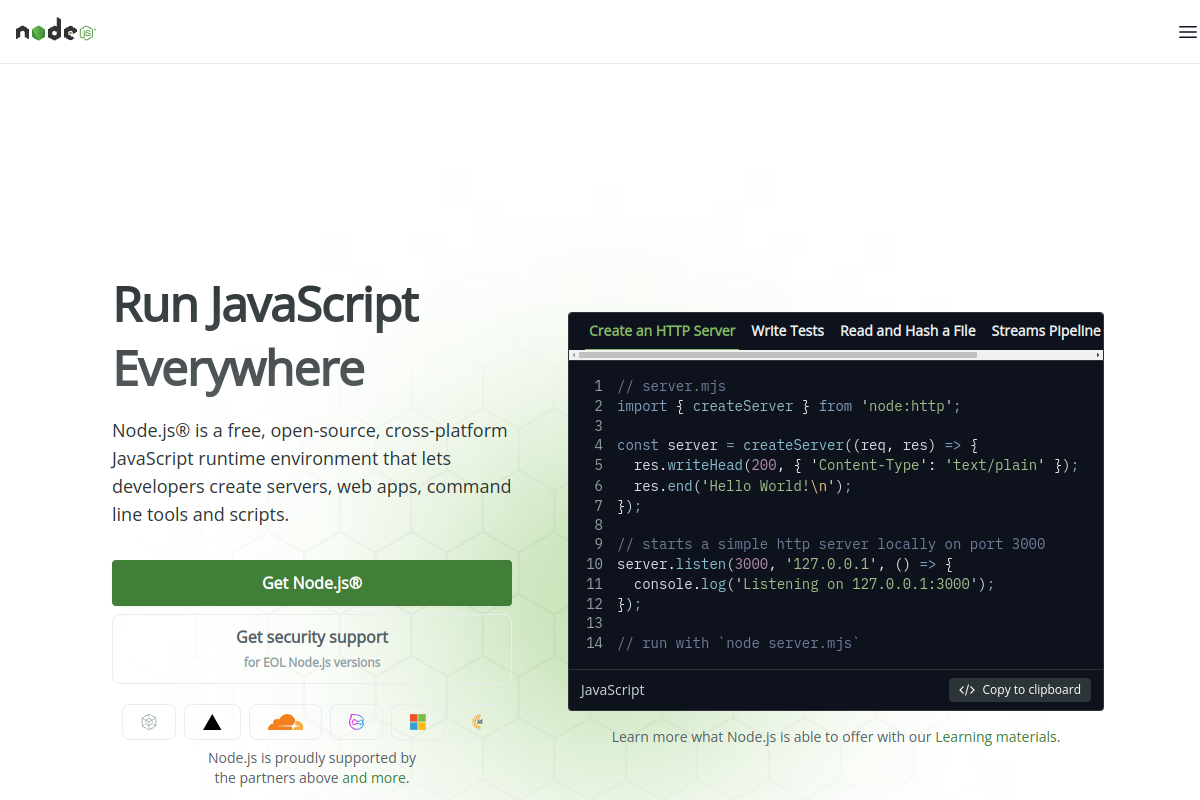Click the Node.js logo in the header
Screen dimensions: 1200x800
[x=55, y=30]
